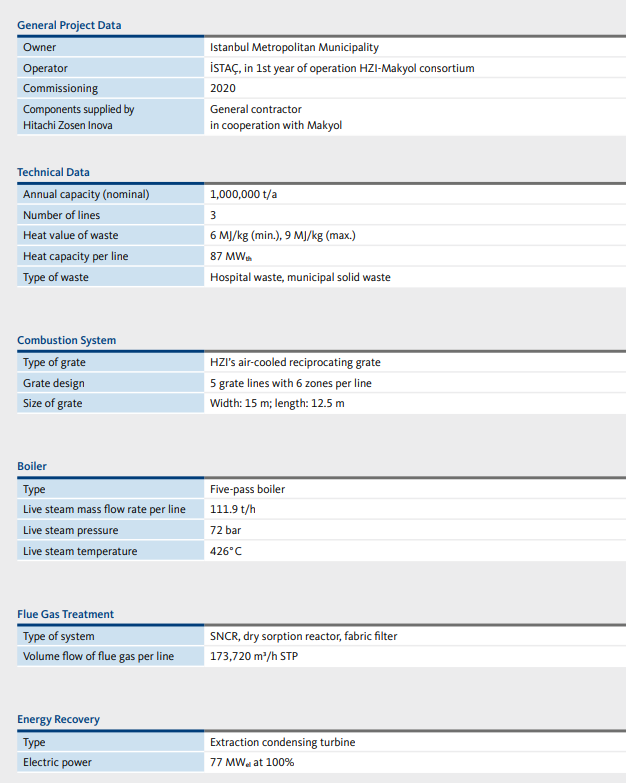
Task: Click the 72 bar live steam pressure value
Action: click(226, 530)
